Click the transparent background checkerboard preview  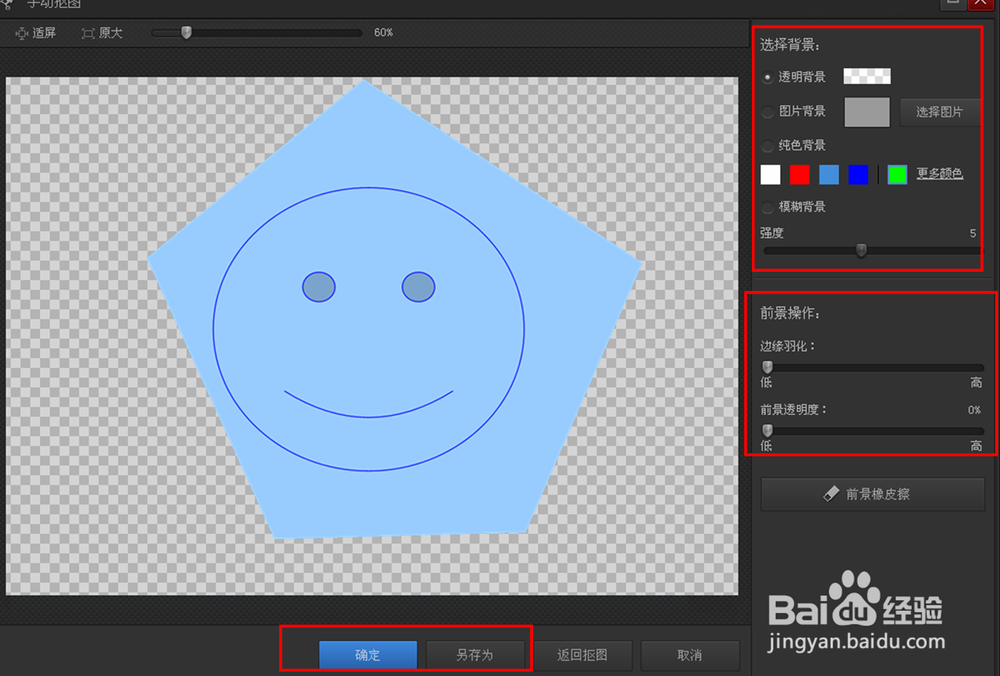866,76
